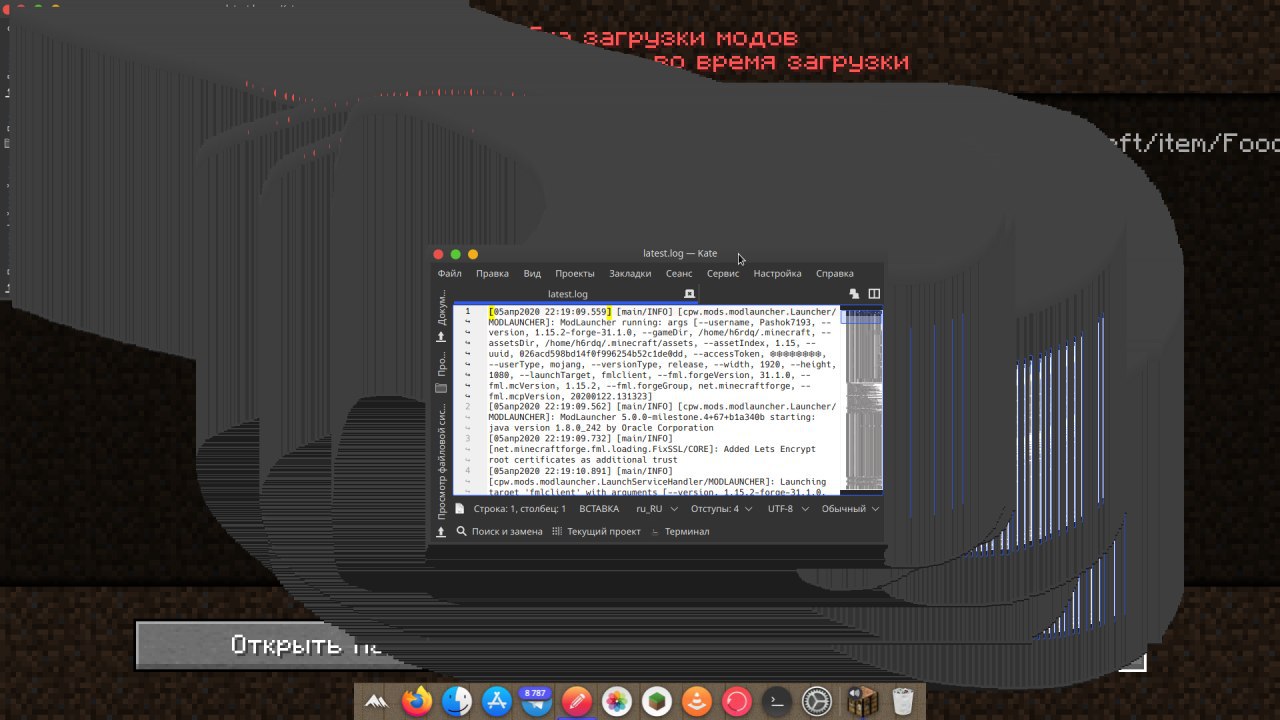Open the Сервис menu
Image resolution: width=1280 pixels, height=720 pixels.
[x=723, y=273]
